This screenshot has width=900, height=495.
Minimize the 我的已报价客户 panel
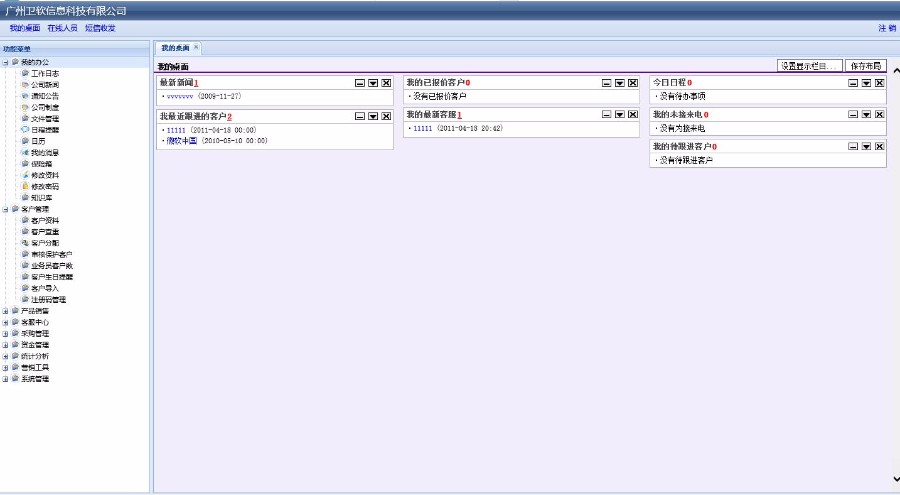click(x=607, y=83)
